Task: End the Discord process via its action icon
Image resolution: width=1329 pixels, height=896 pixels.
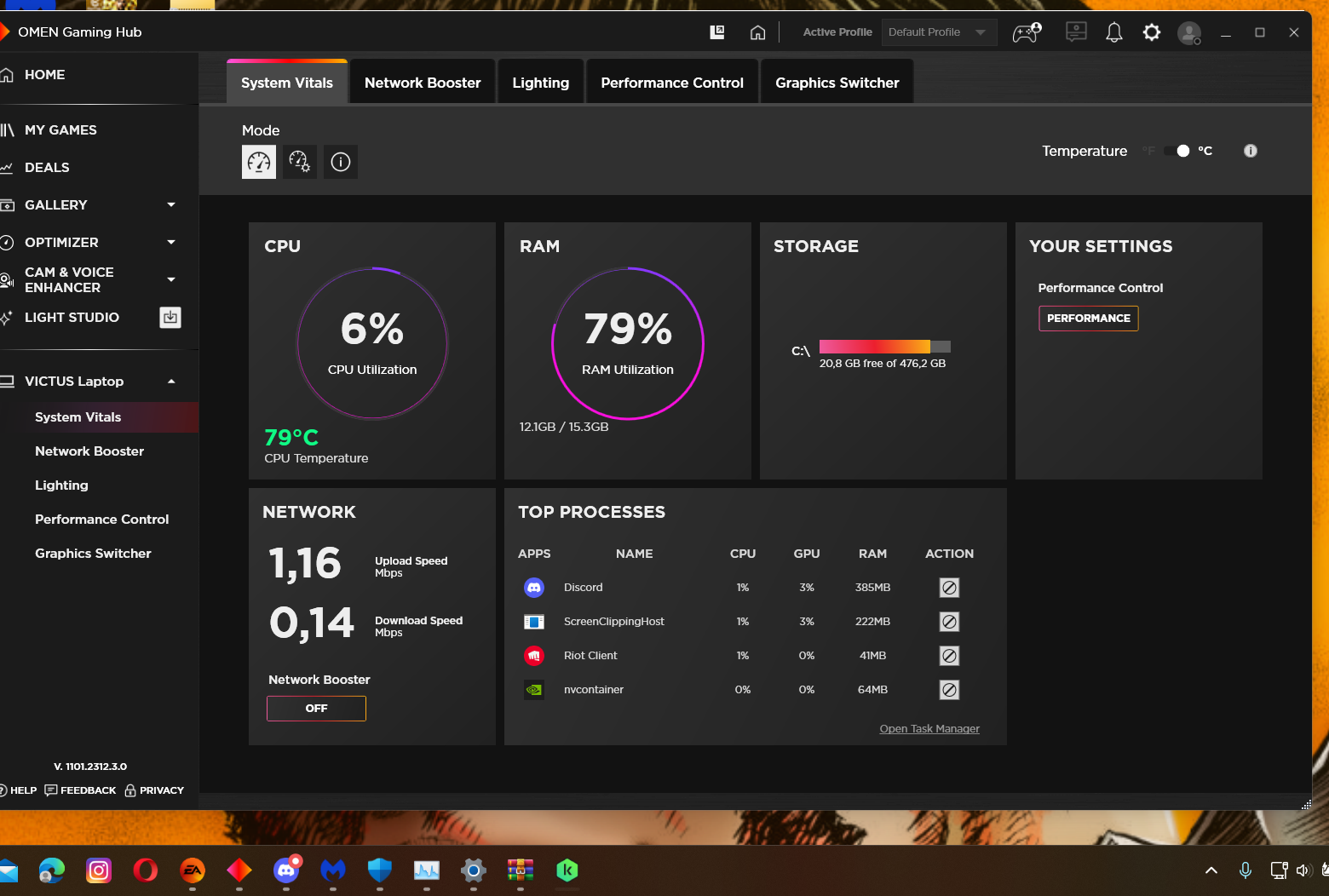Action: pos(949,588)
